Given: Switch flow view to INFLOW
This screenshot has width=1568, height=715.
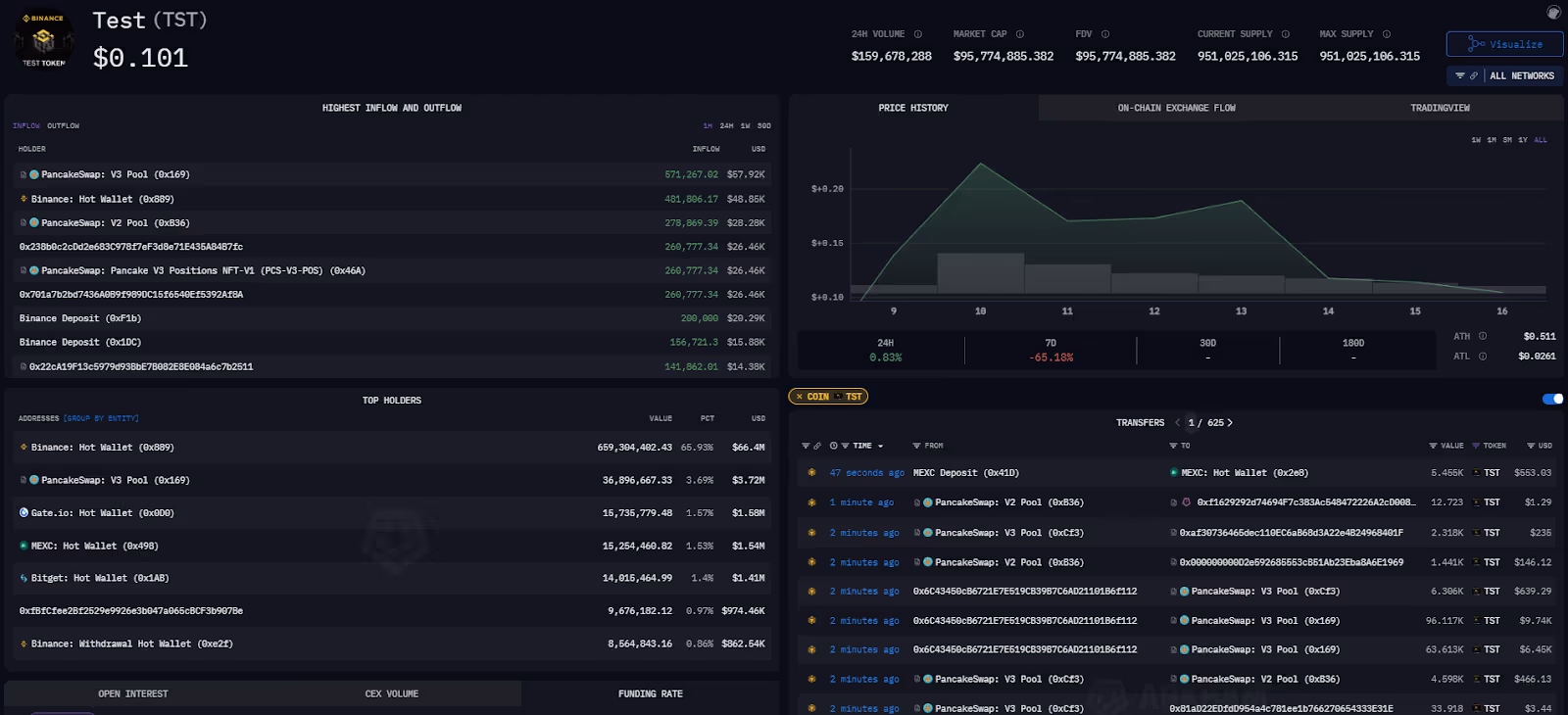Looking at the screenshot, I should (x=26, y=126).
